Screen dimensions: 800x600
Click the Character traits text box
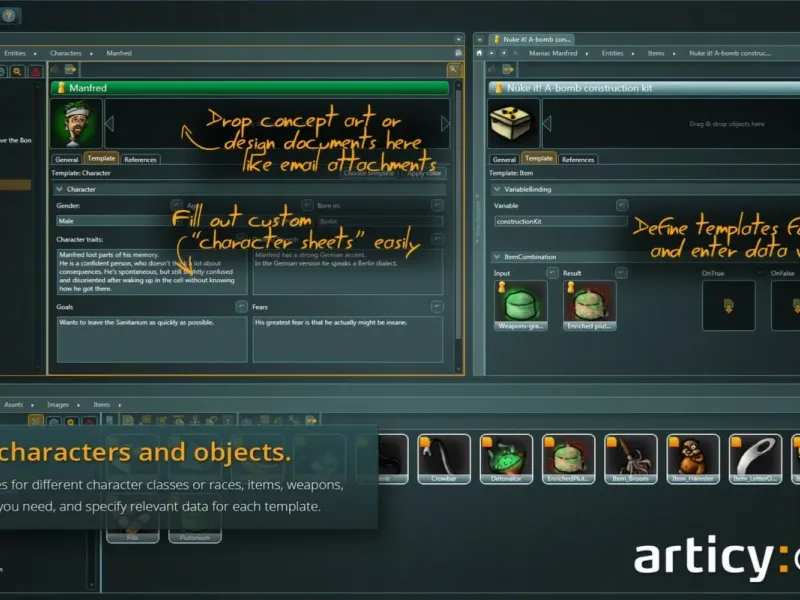[152, 271]
